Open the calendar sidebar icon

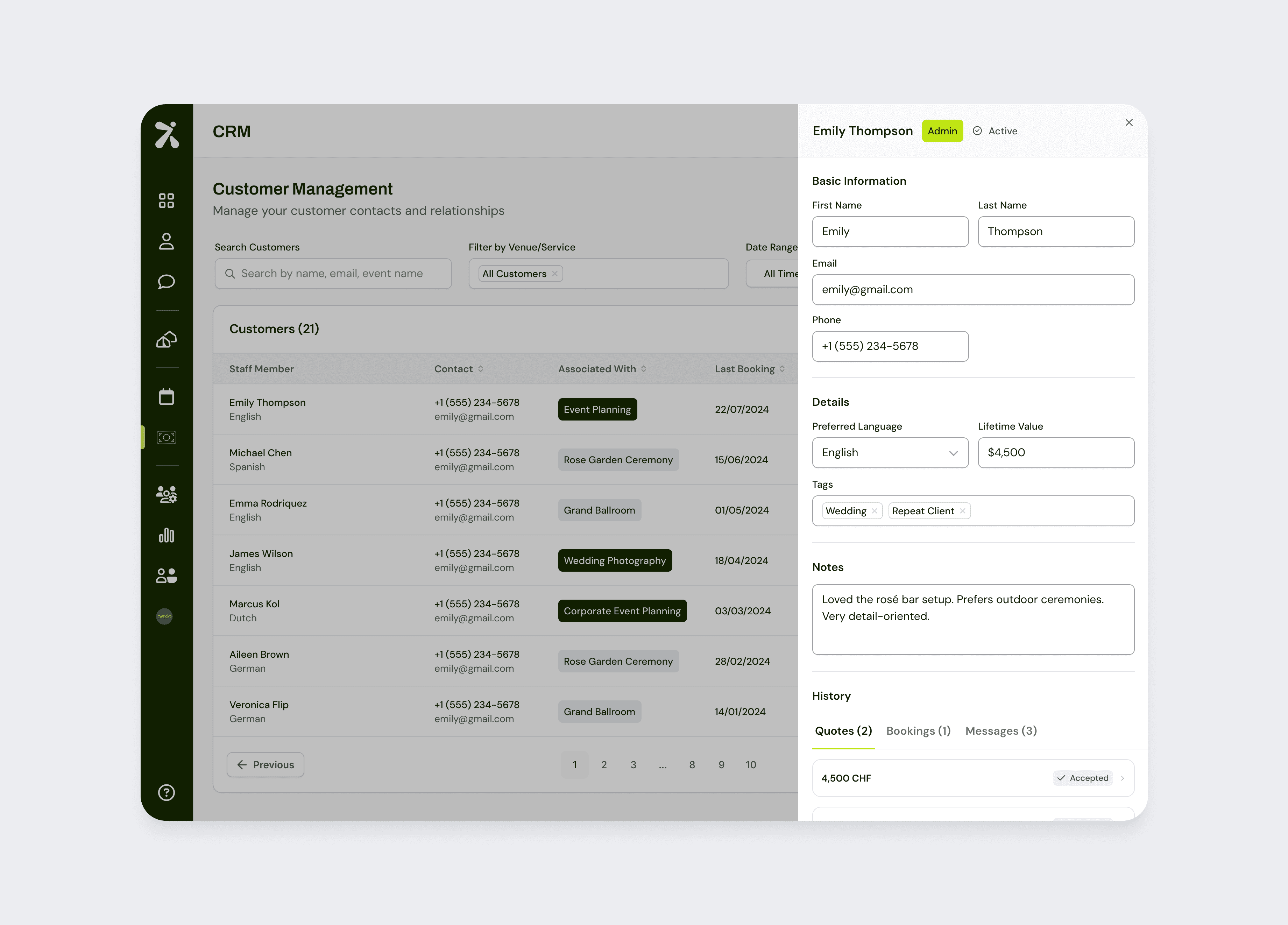[167, 396]
